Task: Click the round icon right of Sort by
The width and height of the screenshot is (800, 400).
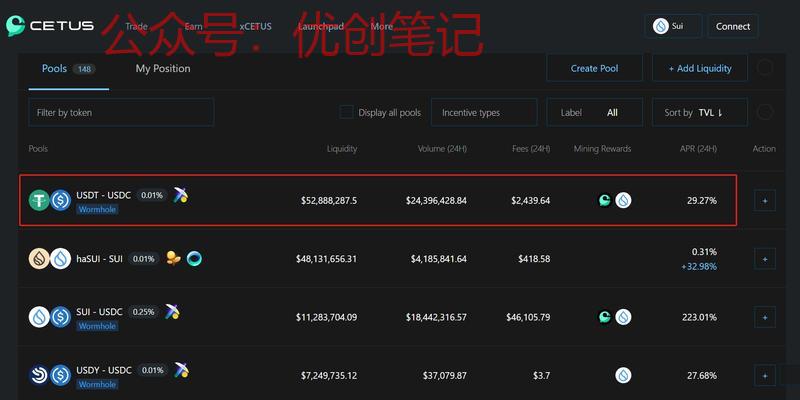Action: coord(764,112)
